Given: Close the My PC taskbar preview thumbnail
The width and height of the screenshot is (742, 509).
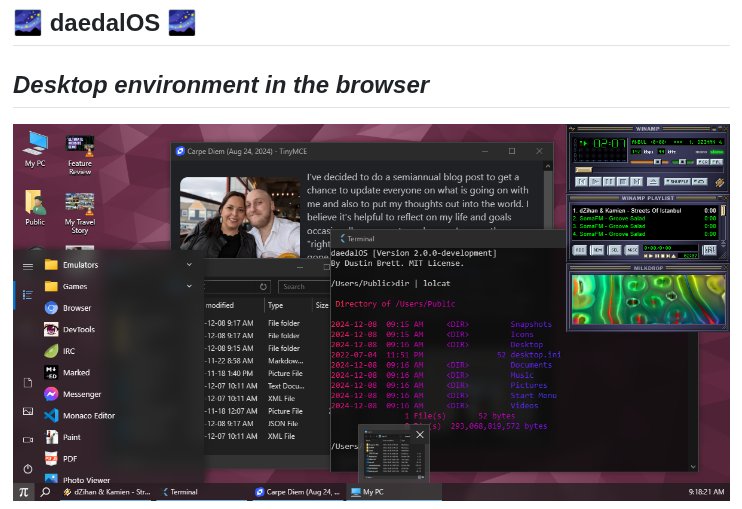Looking at the screenshot, I should [420, 434].
